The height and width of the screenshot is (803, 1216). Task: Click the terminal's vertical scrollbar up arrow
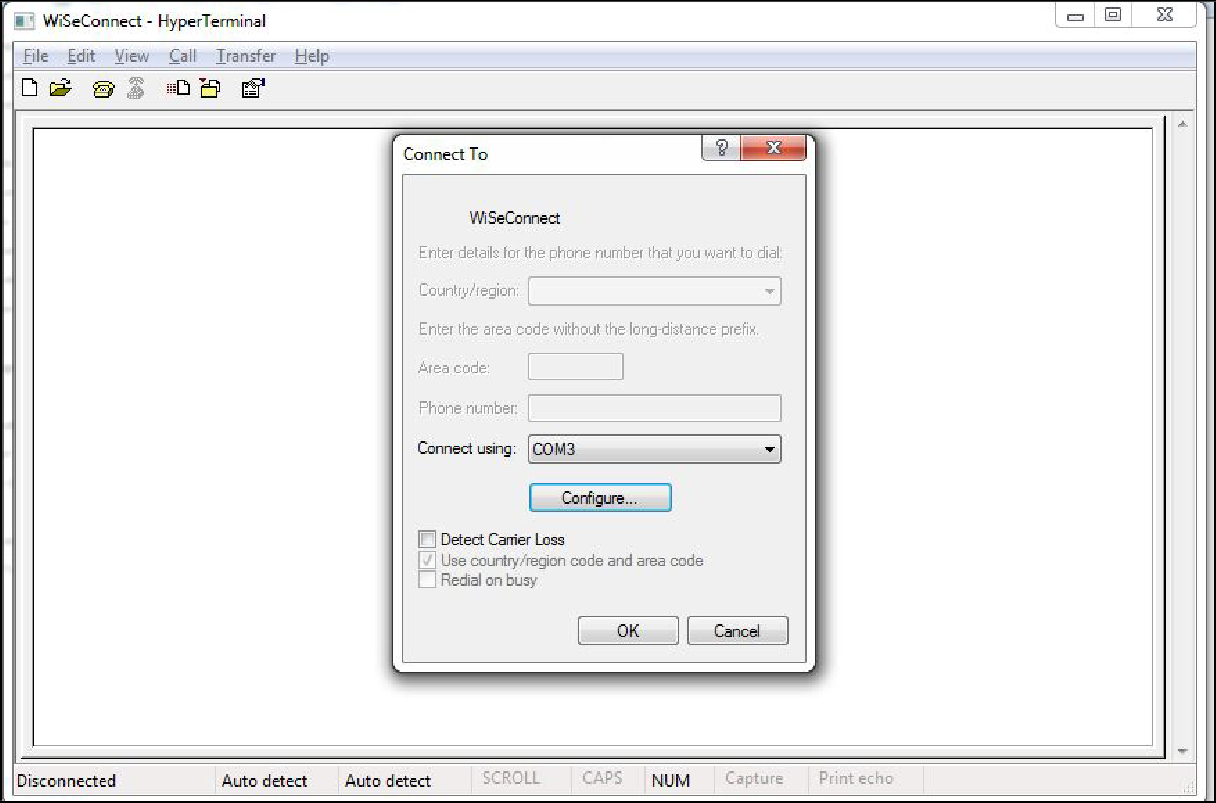pos(1183,126)
